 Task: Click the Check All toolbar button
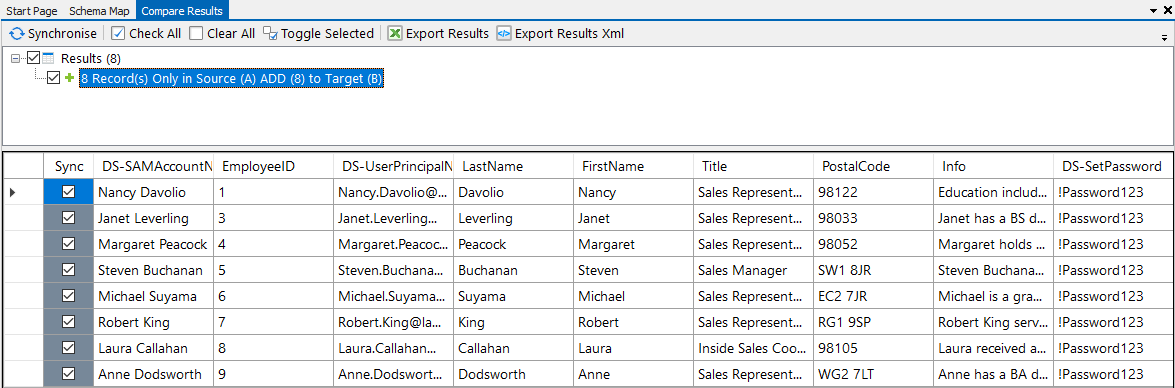[146, 34]
